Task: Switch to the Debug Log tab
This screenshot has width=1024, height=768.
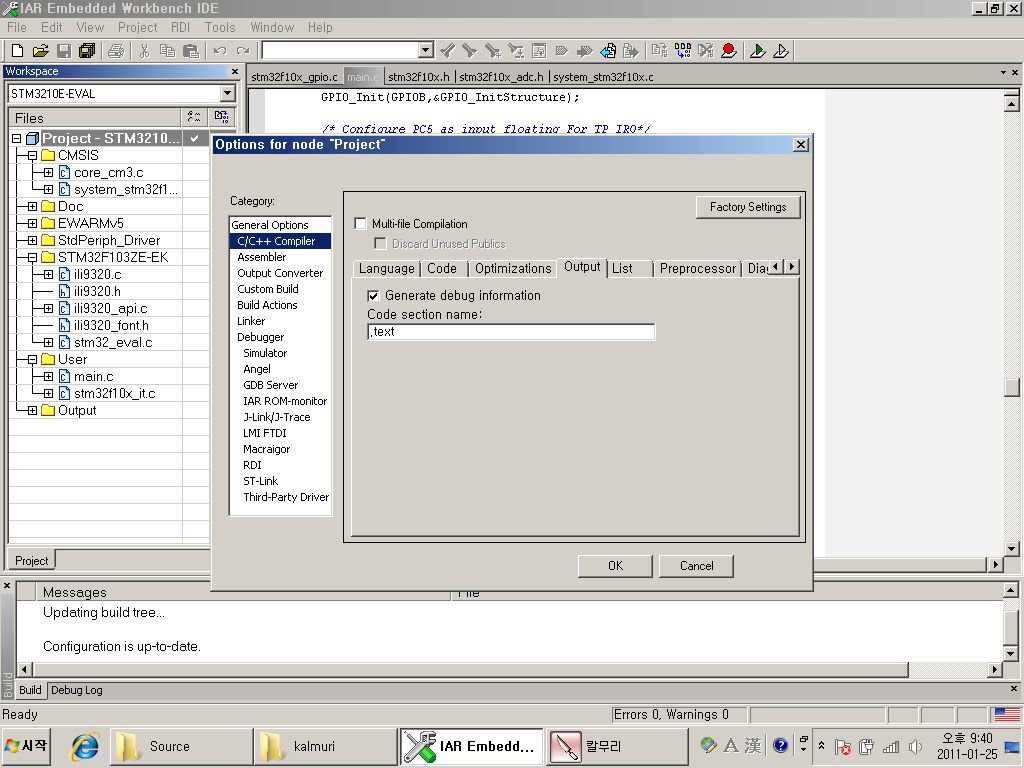Action: 76,690
